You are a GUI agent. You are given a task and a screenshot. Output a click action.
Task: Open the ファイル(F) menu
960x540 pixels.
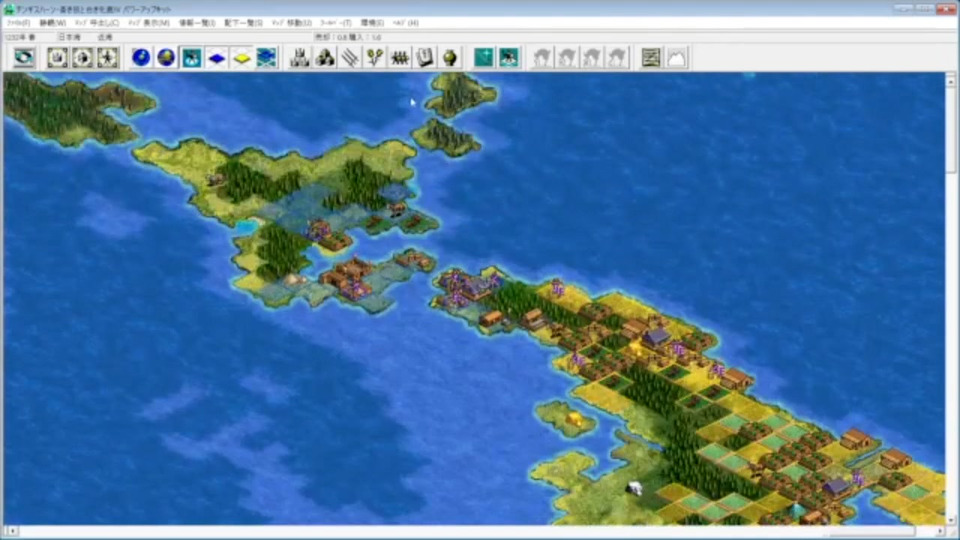pos(18,23)
